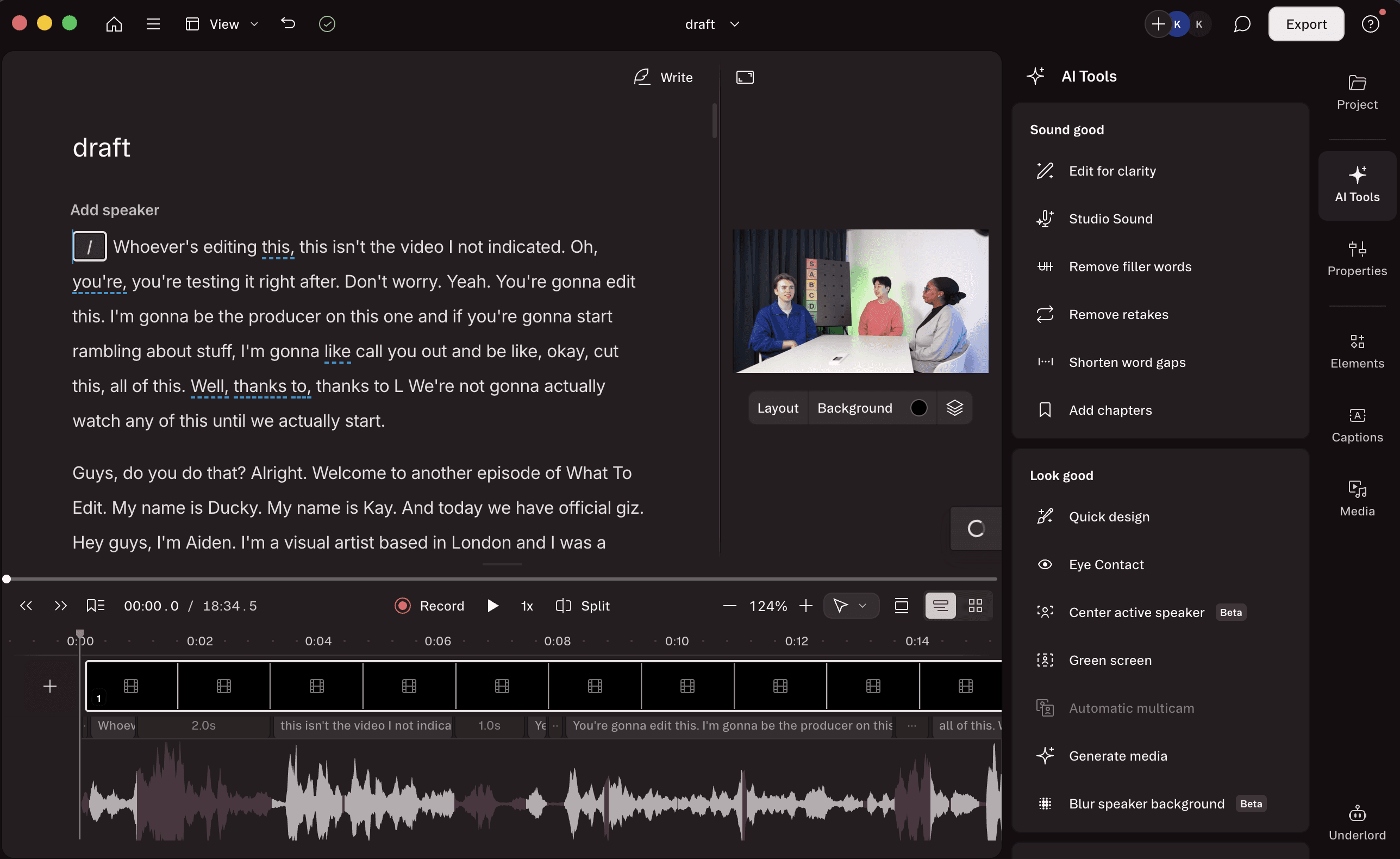The image size is (1400, 859).
Task: Open the Green screen tool
Action: (1111, 660)
